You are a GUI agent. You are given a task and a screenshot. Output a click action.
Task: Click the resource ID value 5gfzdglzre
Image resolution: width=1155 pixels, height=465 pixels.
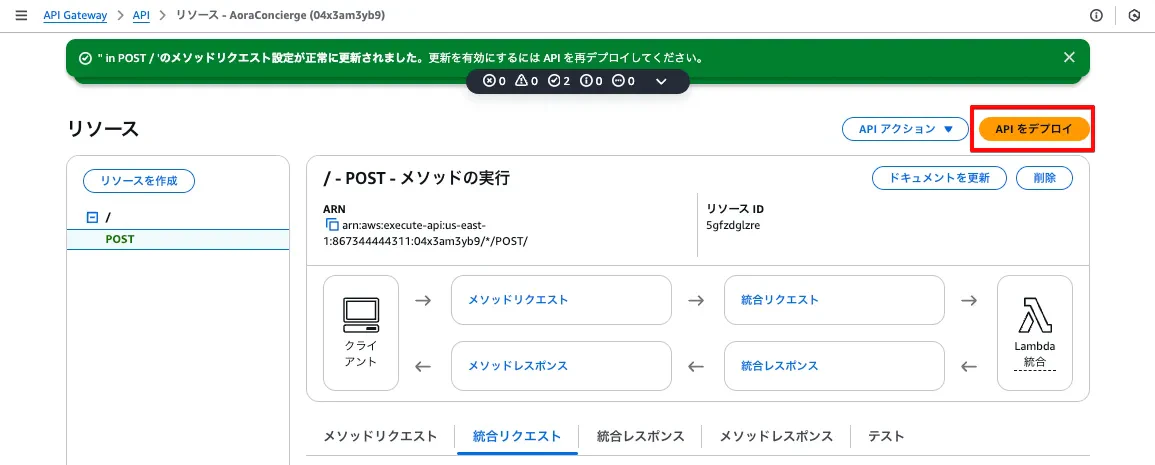click(733, 225)
